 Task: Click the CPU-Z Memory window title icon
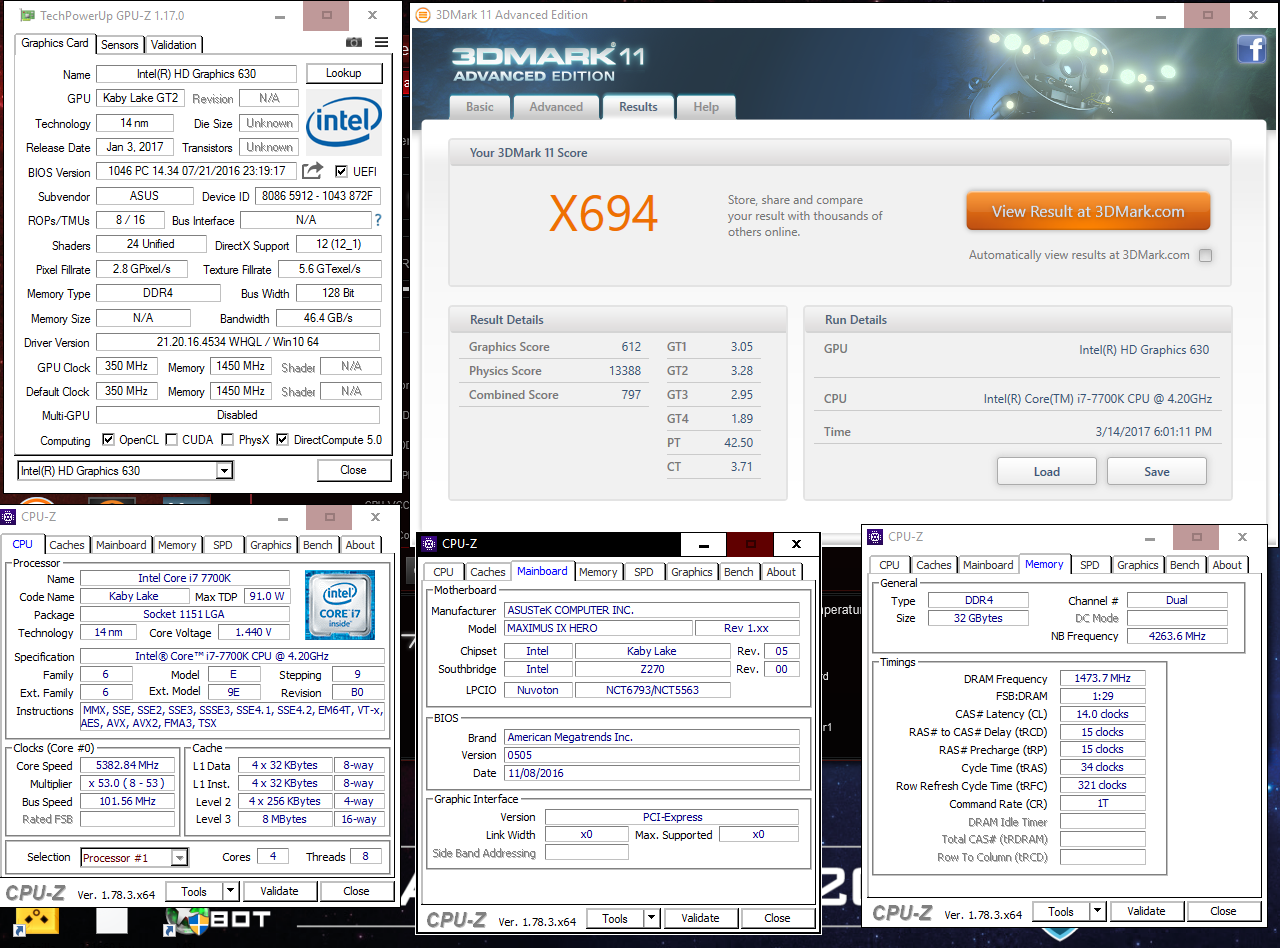coord(876,537)
